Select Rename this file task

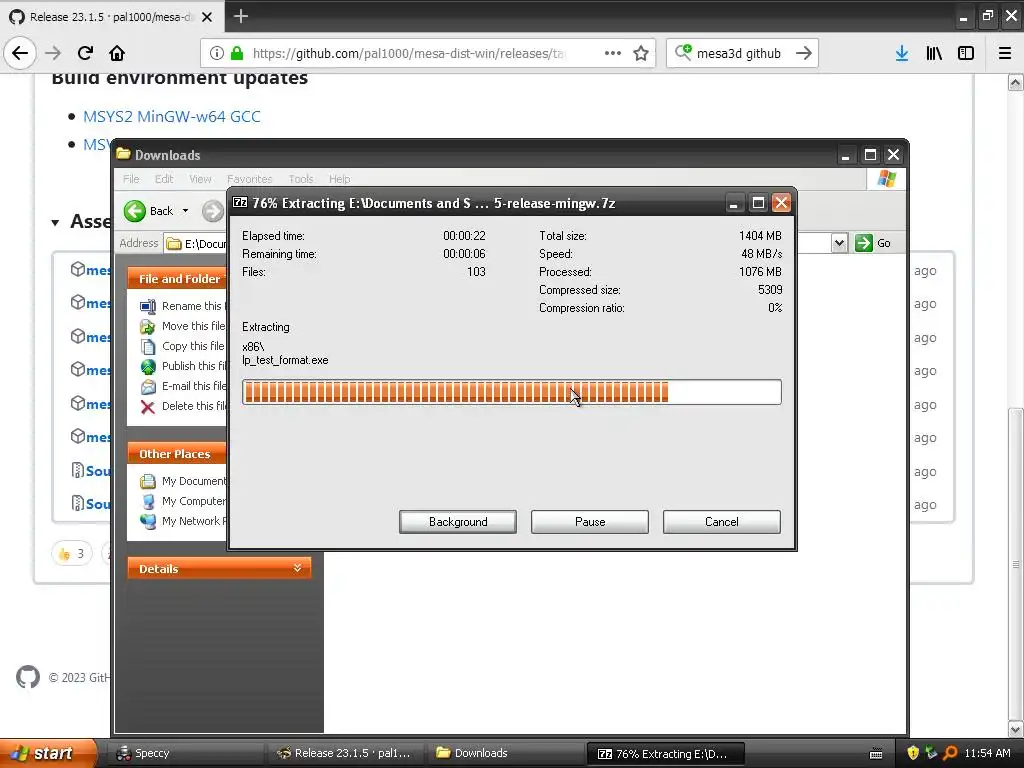point(184,306)
